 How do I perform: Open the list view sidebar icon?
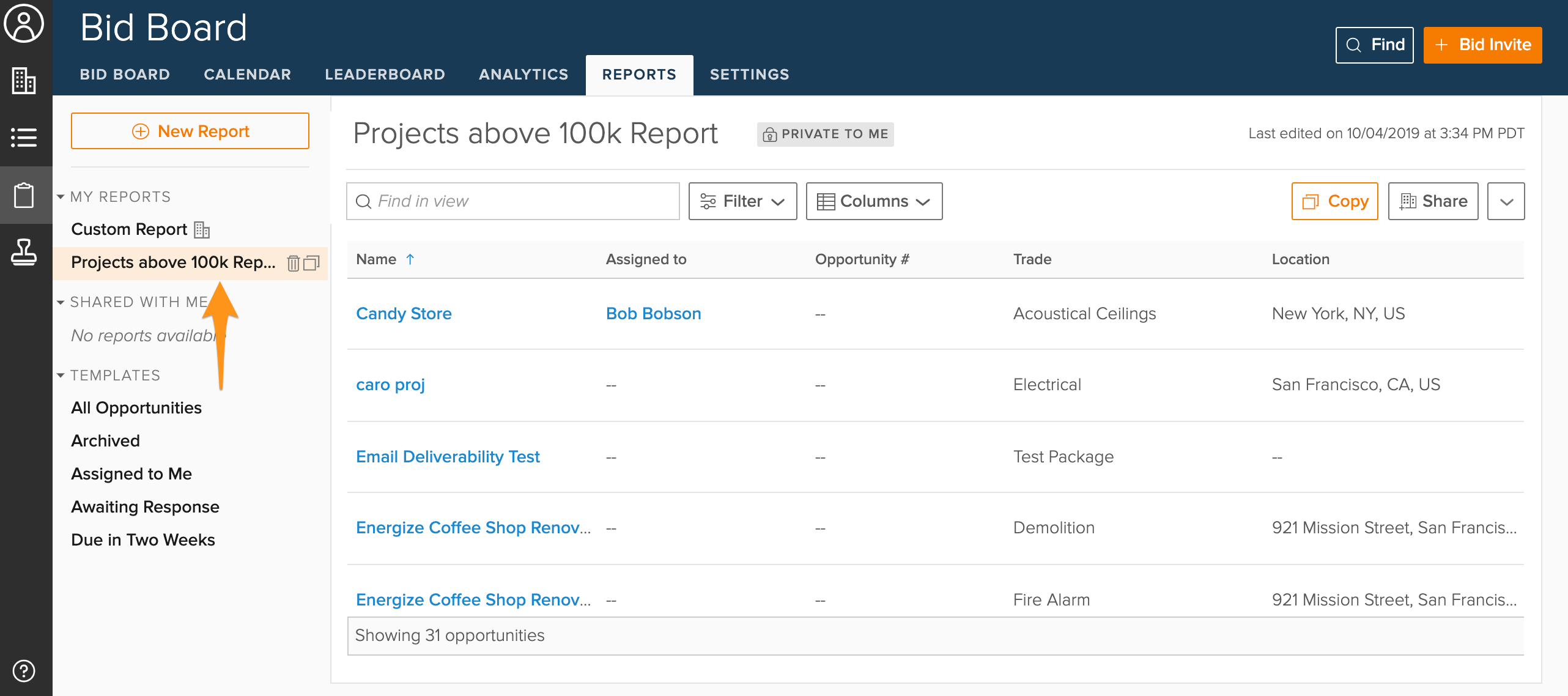point(24,137)
